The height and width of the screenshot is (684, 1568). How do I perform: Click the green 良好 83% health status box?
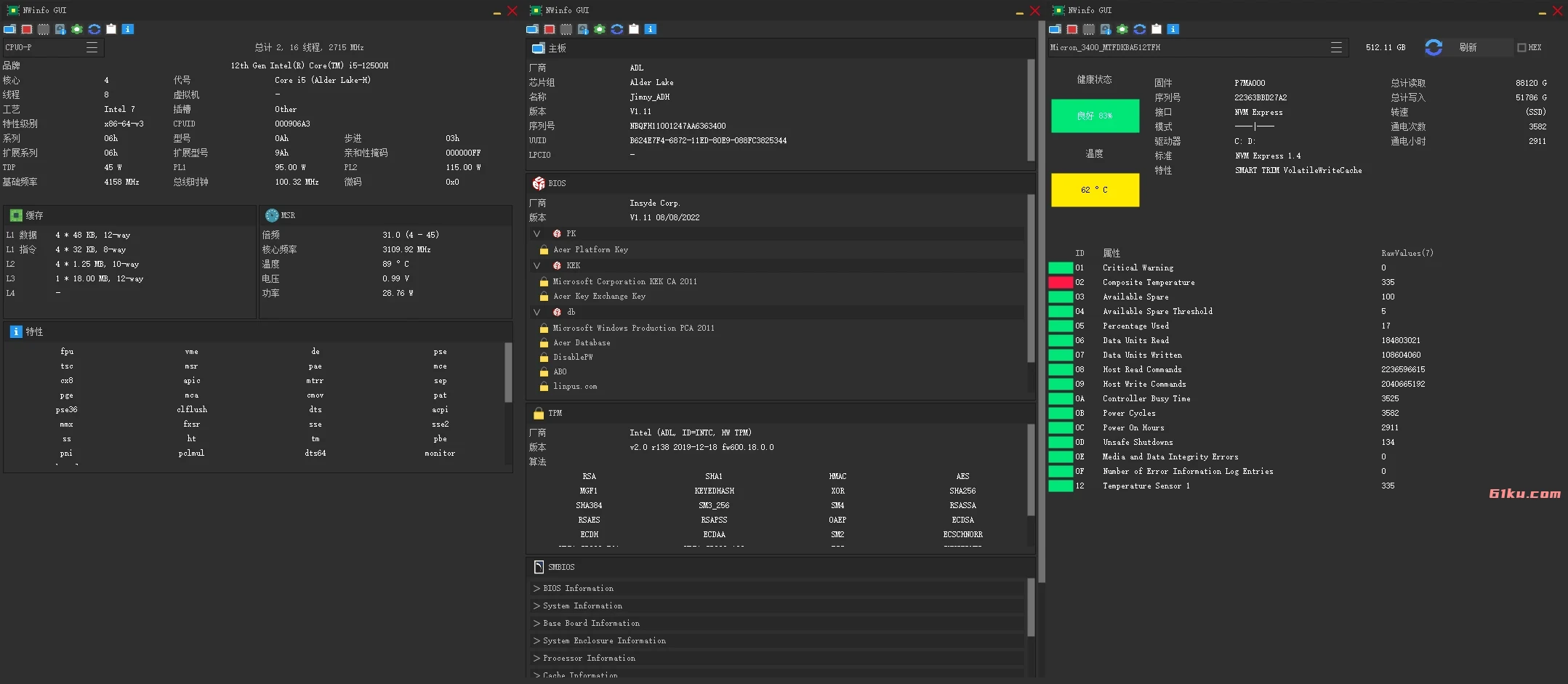pyautogui.click(x=1095, y=116)
